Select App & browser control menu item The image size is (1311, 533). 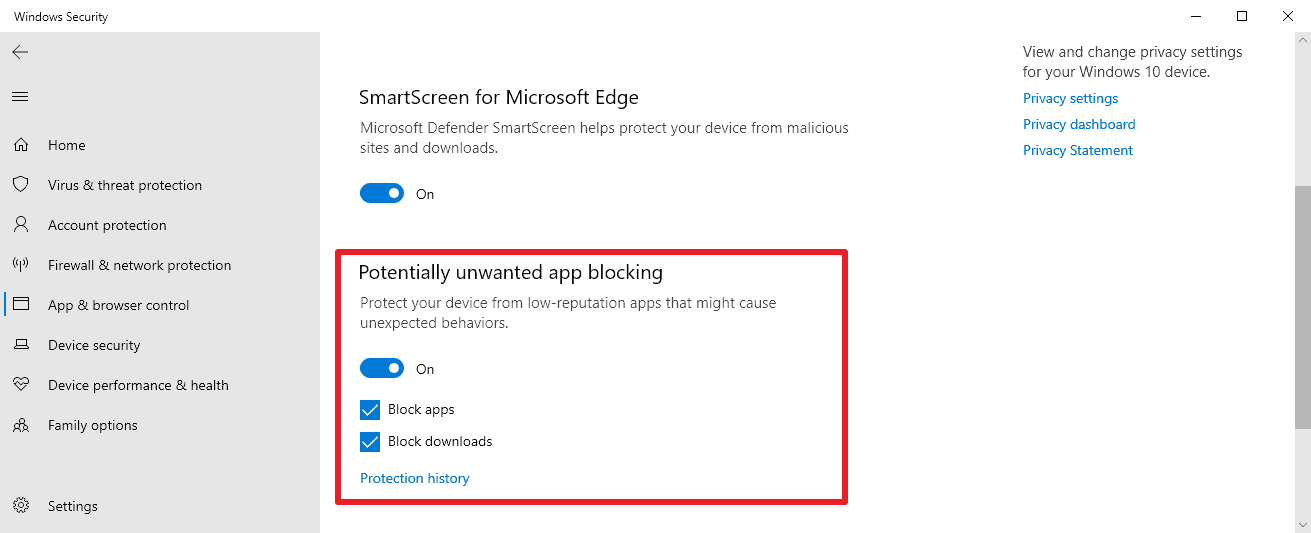[118, 305]
